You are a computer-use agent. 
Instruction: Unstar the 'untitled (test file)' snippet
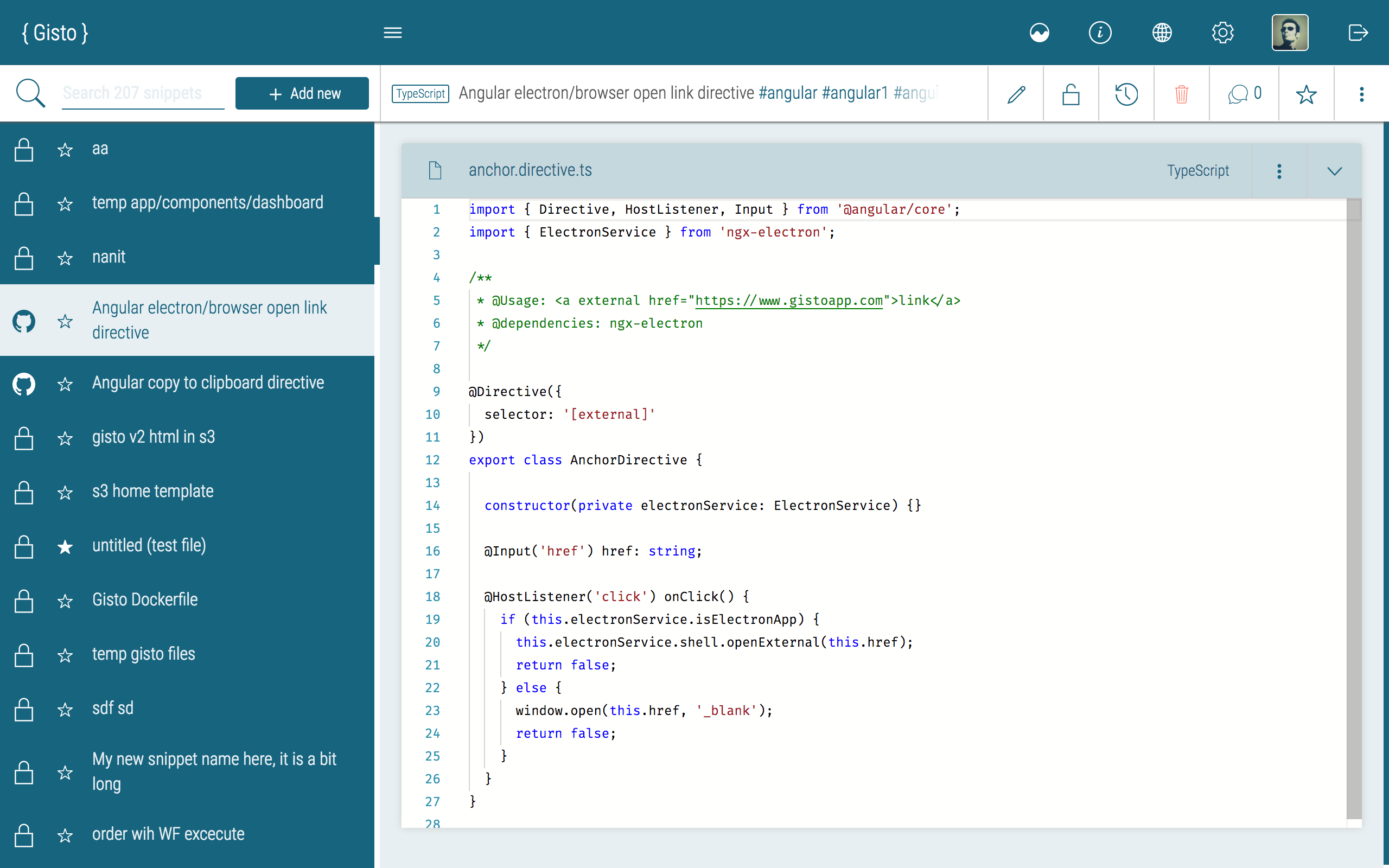coord(66,546)
